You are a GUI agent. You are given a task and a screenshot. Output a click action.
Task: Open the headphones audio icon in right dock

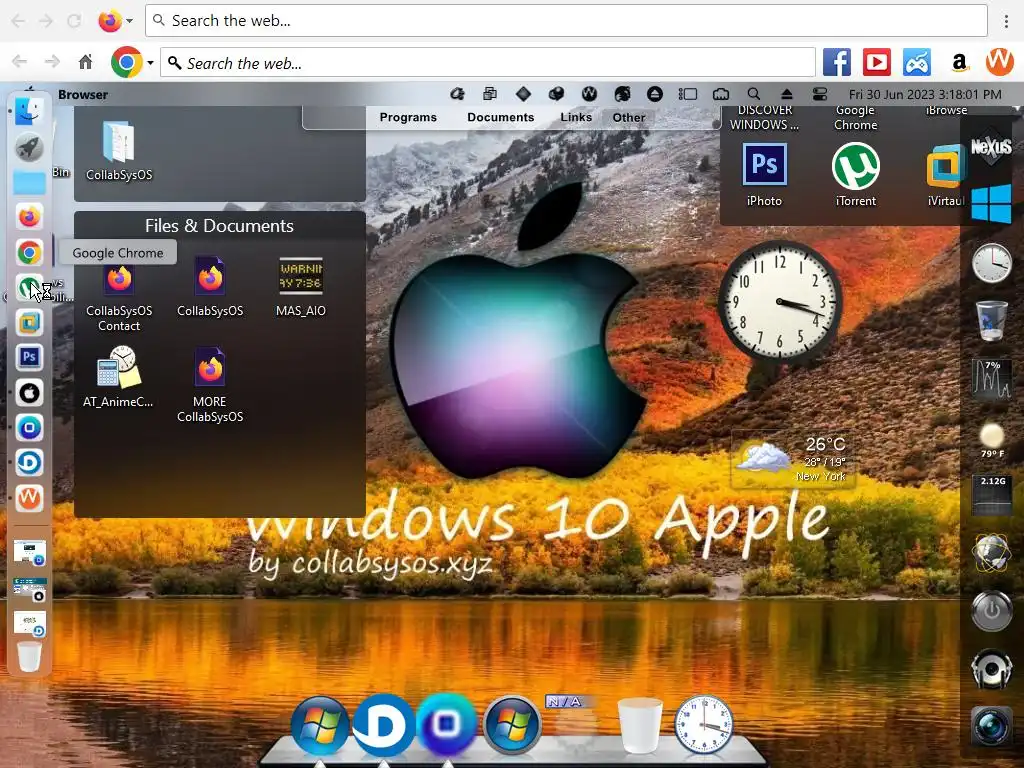click(991, 669)
